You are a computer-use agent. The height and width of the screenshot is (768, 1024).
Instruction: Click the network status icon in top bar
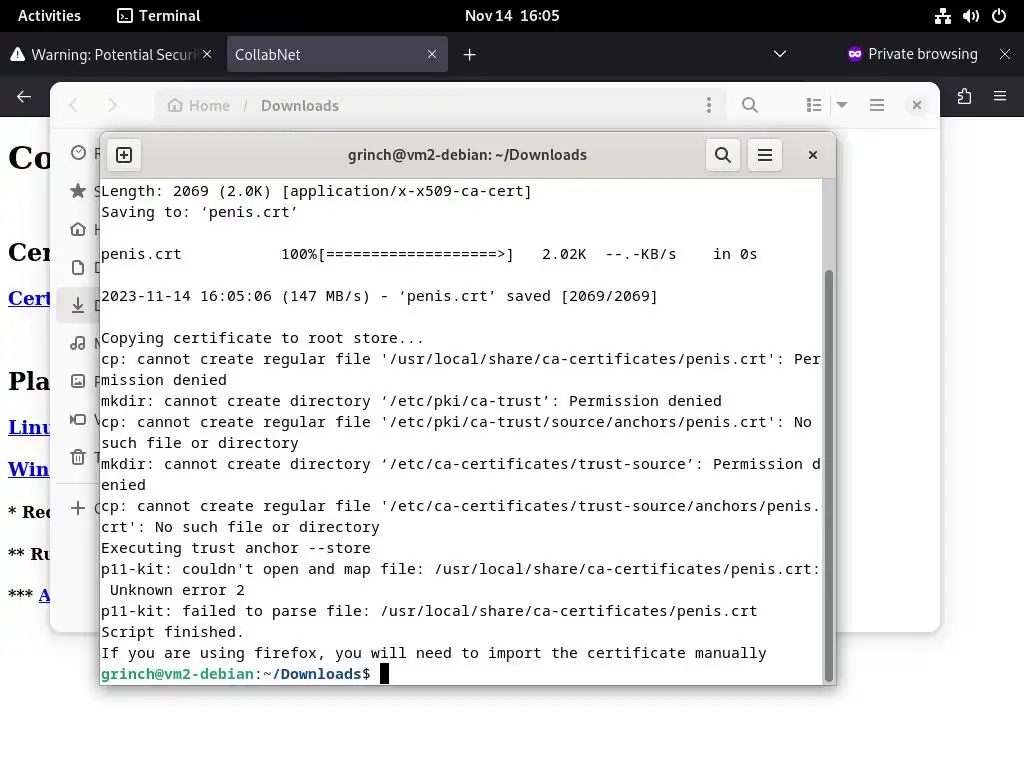(x=942, y=16)
